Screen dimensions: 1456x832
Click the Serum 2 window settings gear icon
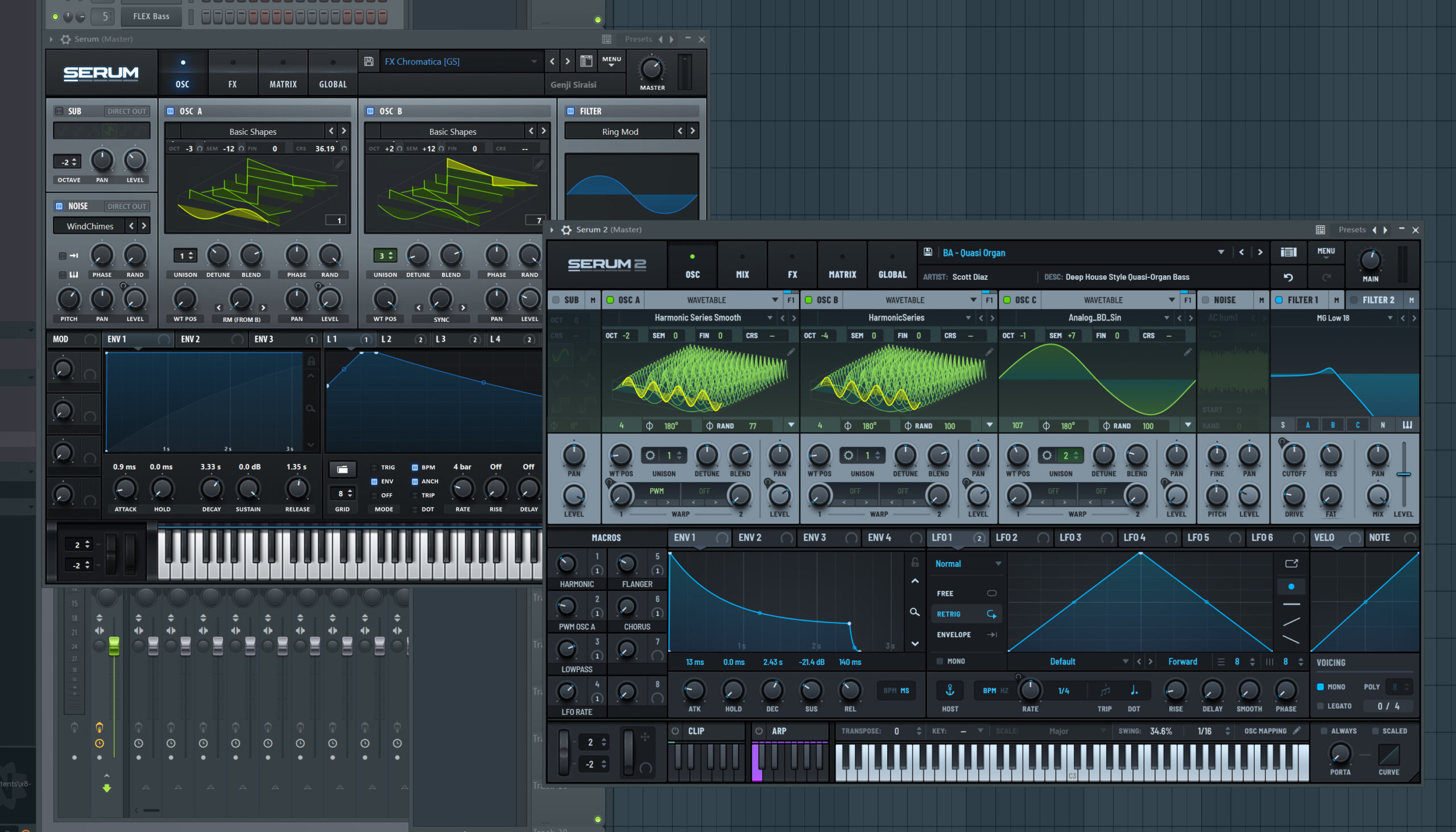tap(566, 230)
